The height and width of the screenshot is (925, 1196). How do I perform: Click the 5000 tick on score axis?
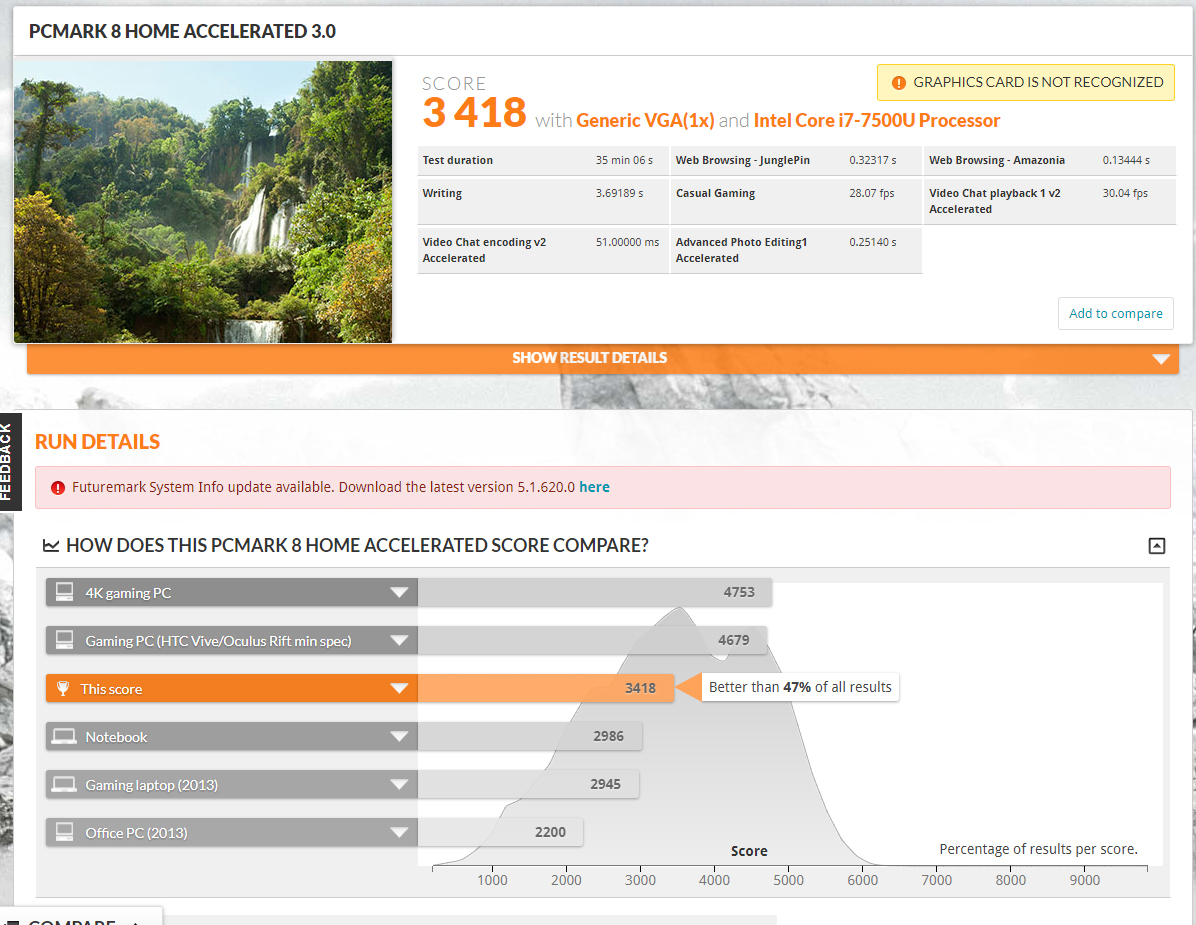pyautogui.click(x=788, y=880)
